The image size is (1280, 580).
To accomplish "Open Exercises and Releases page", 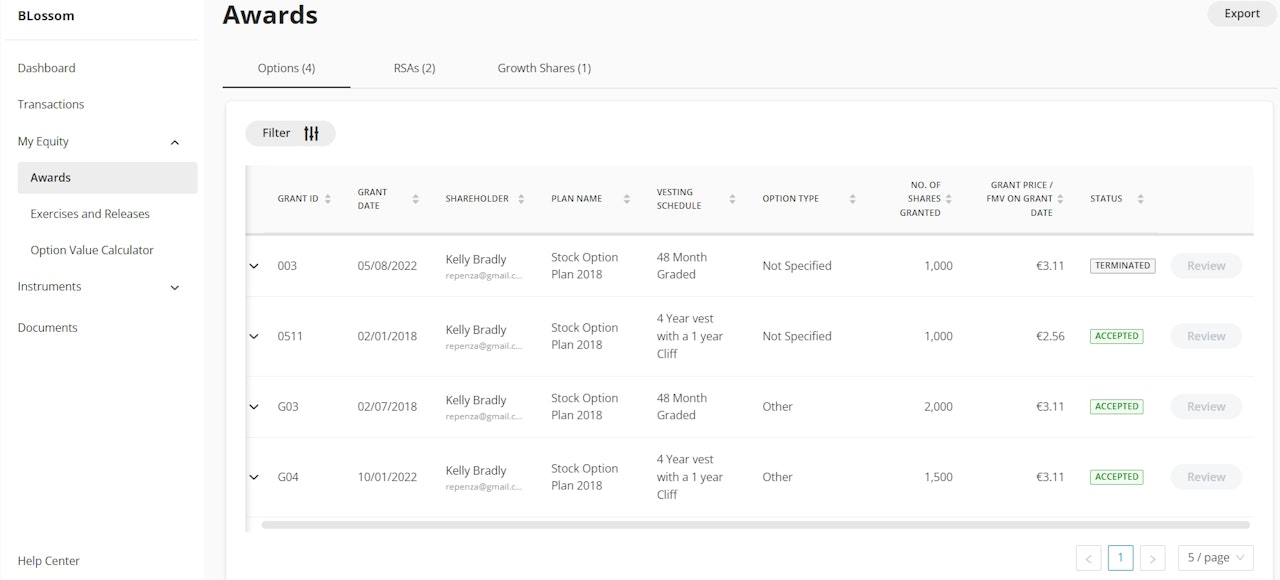I will click(90, 214).
